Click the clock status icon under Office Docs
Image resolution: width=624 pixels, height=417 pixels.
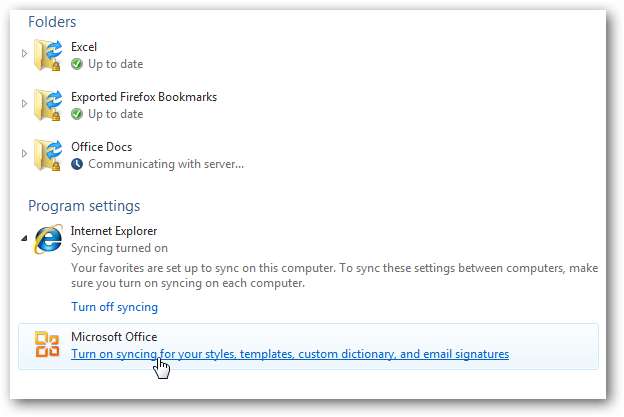click(x=77, y=164)
